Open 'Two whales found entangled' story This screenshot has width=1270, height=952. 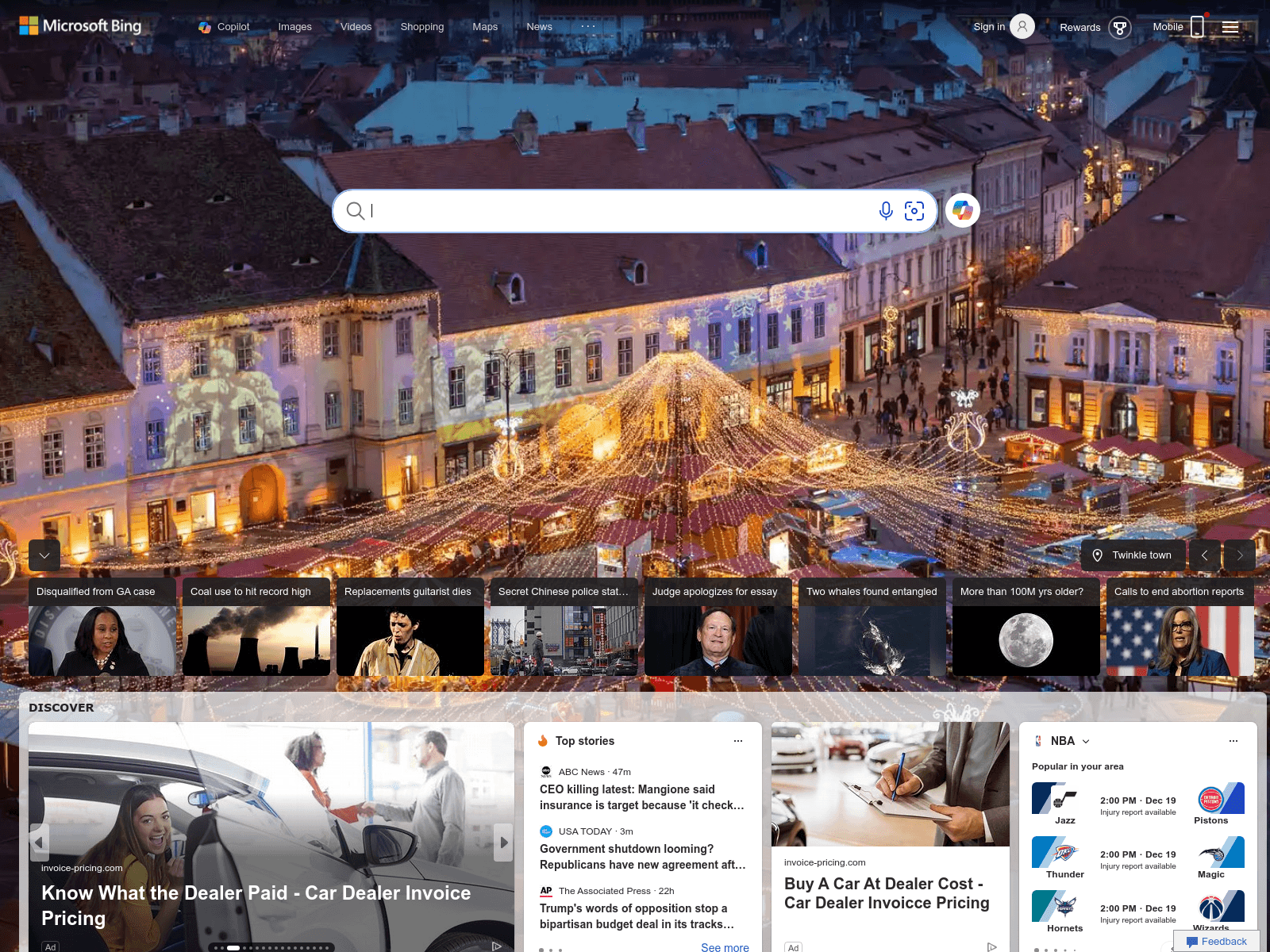pos(872,627)
